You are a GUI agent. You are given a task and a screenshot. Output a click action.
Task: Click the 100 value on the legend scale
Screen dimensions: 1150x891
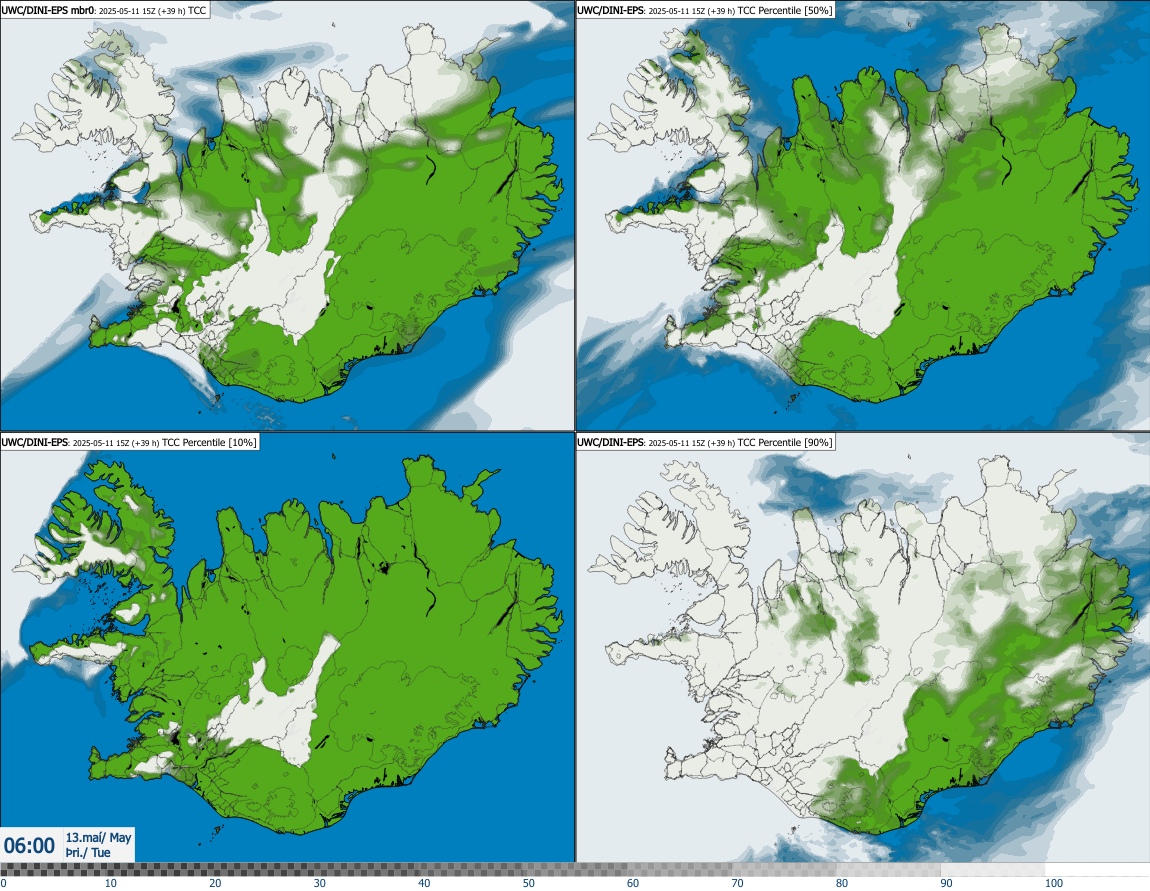[1054, 883]
